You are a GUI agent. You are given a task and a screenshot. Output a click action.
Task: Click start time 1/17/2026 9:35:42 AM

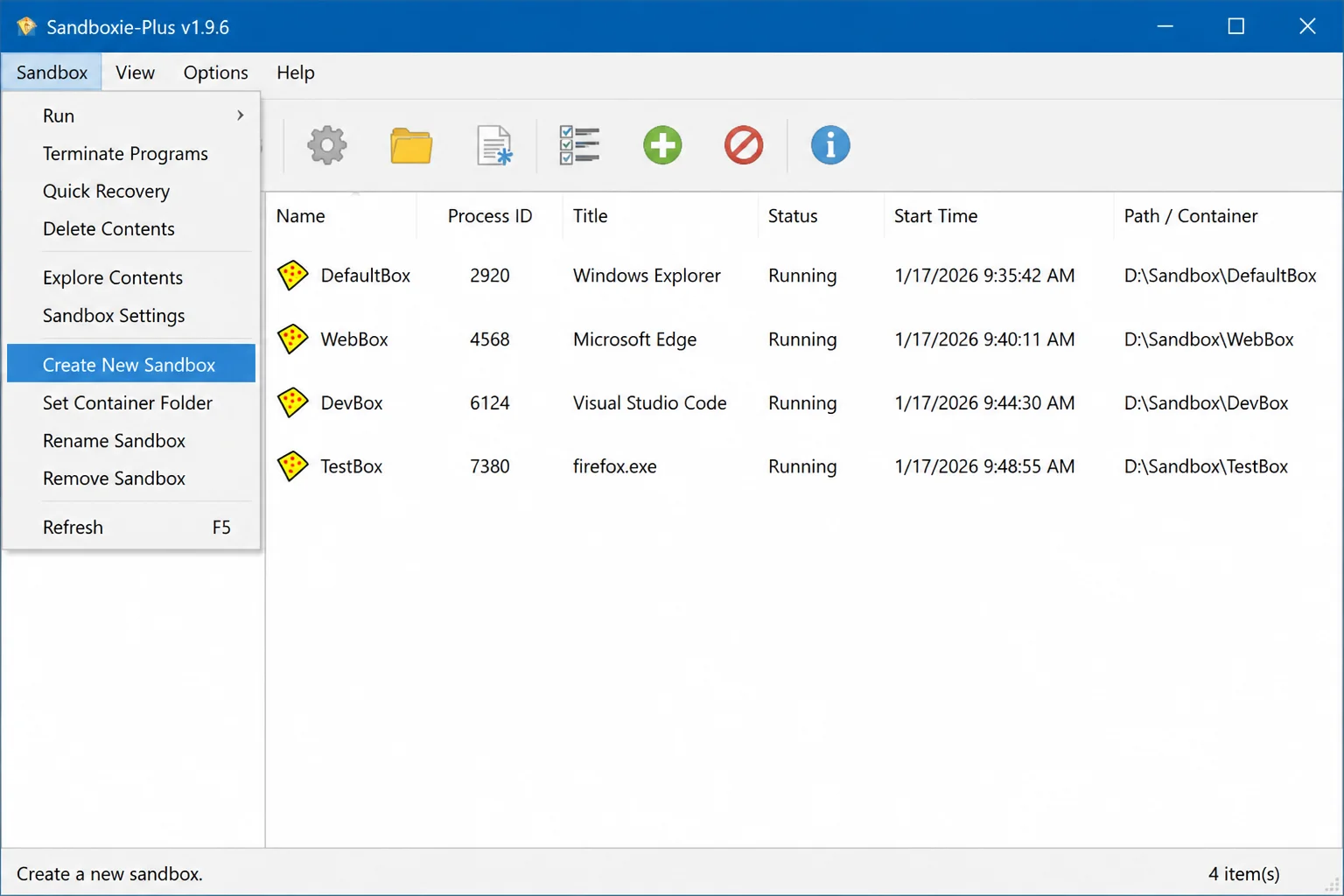(984, 276)
